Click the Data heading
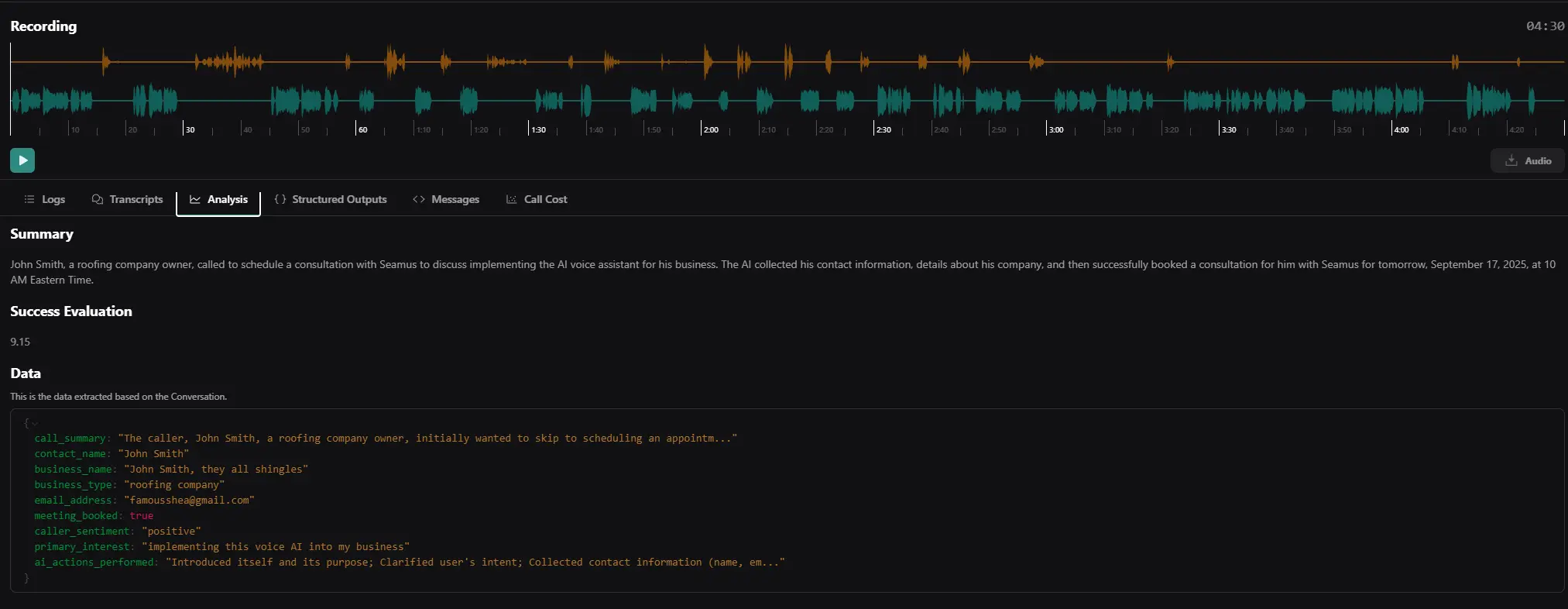The height and width of the screenshot is (609, 1568). [x=26, y=373]
